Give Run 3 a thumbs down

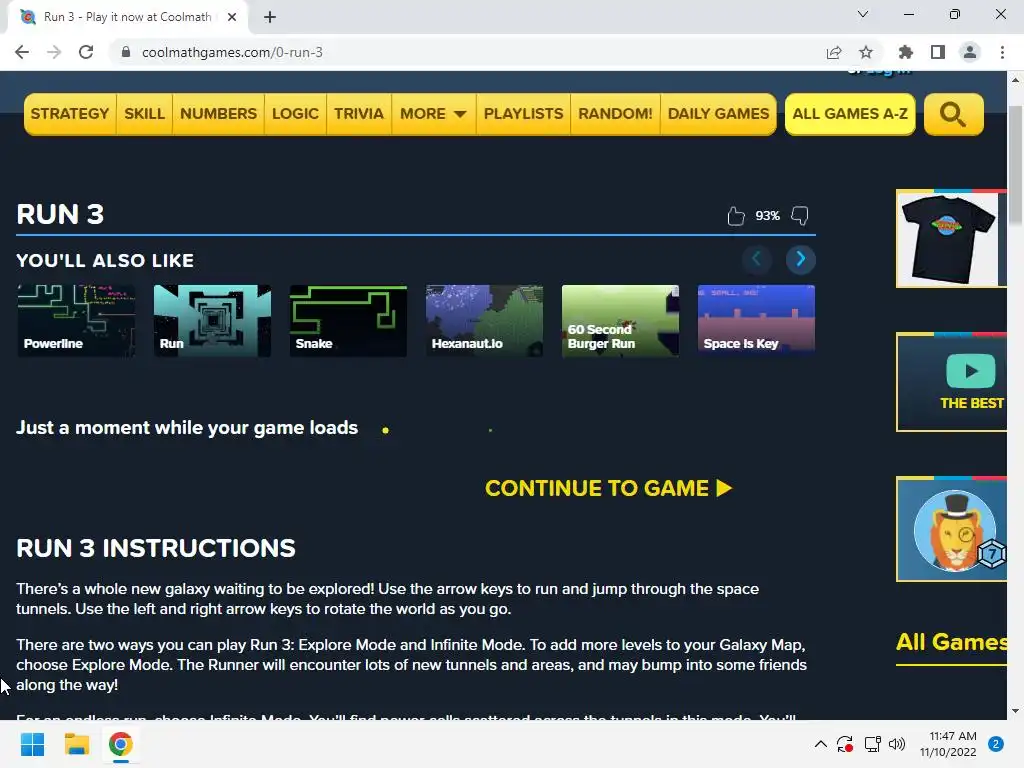click(800, 216)
